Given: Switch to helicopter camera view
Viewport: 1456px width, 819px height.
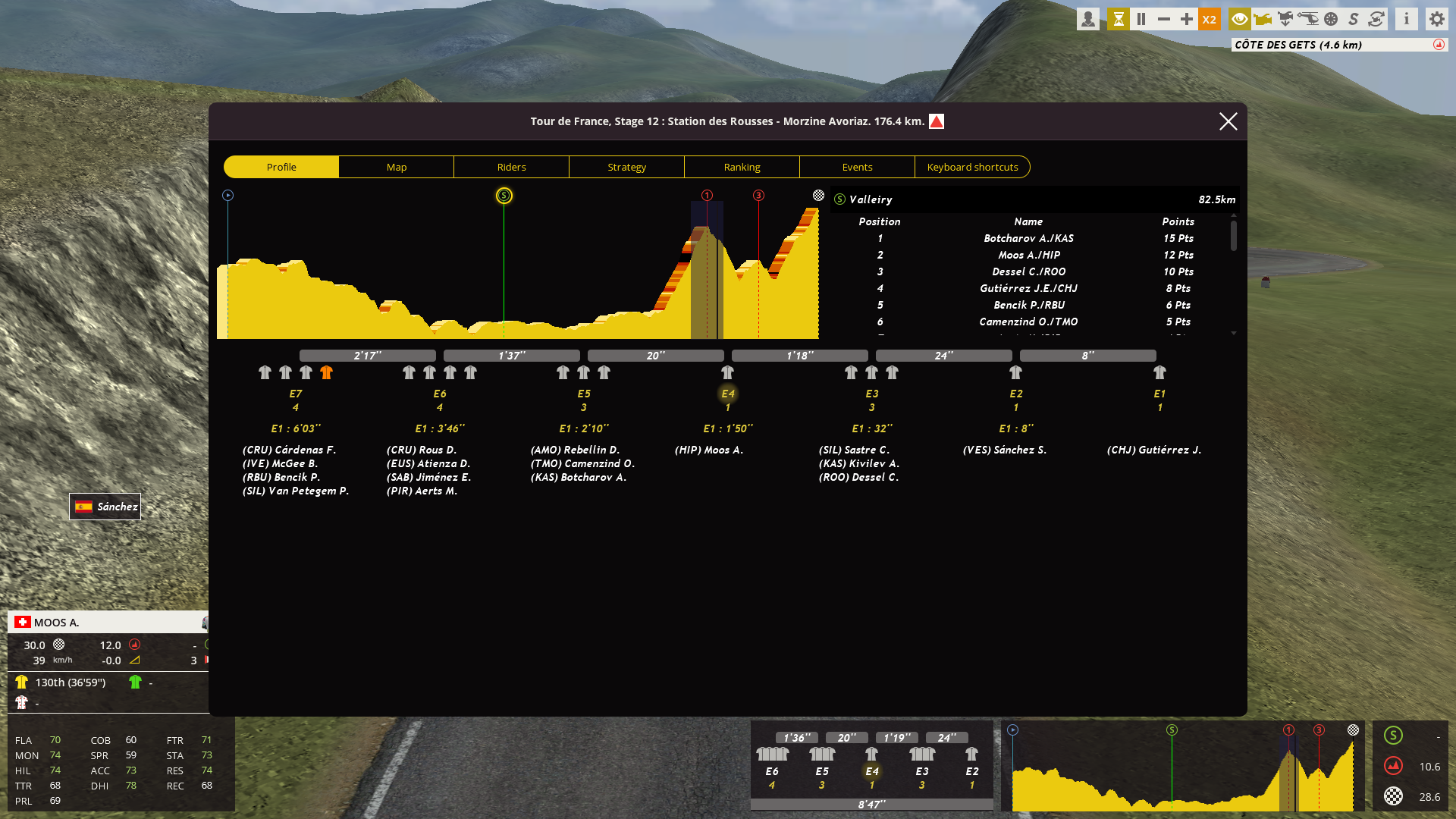Looking at the screenshot, I should (1308, 19).
